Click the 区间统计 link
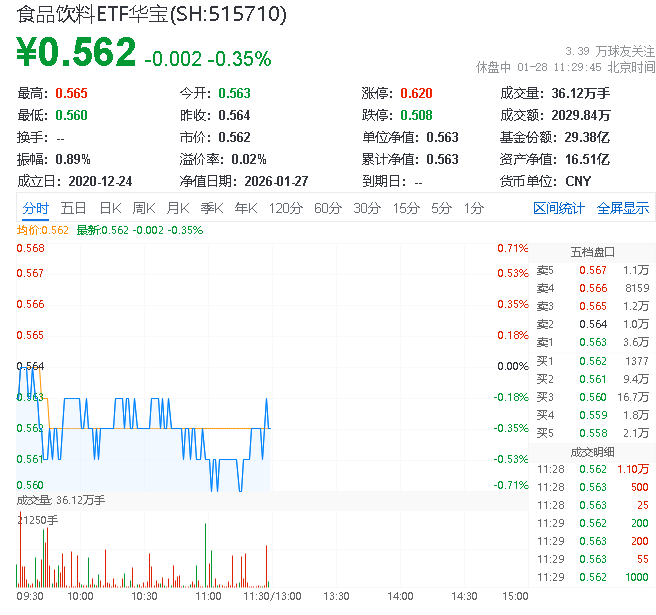This screenshot has width=656, height=615. pyautogui.click(x=559, y=208)
